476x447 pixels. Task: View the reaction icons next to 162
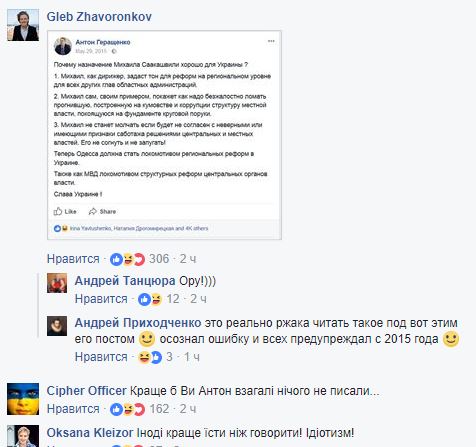tap(127, 409)
